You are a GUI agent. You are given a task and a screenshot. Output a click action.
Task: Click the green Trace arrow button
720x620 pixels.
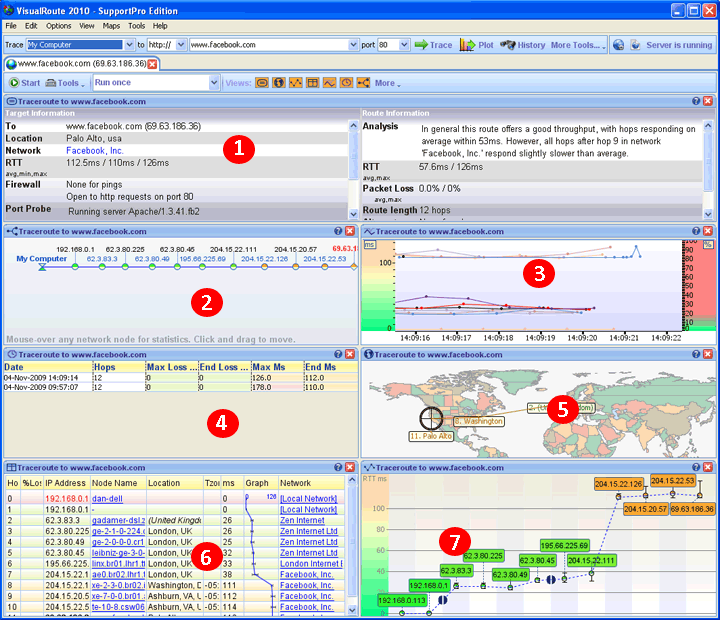point(433,45)
